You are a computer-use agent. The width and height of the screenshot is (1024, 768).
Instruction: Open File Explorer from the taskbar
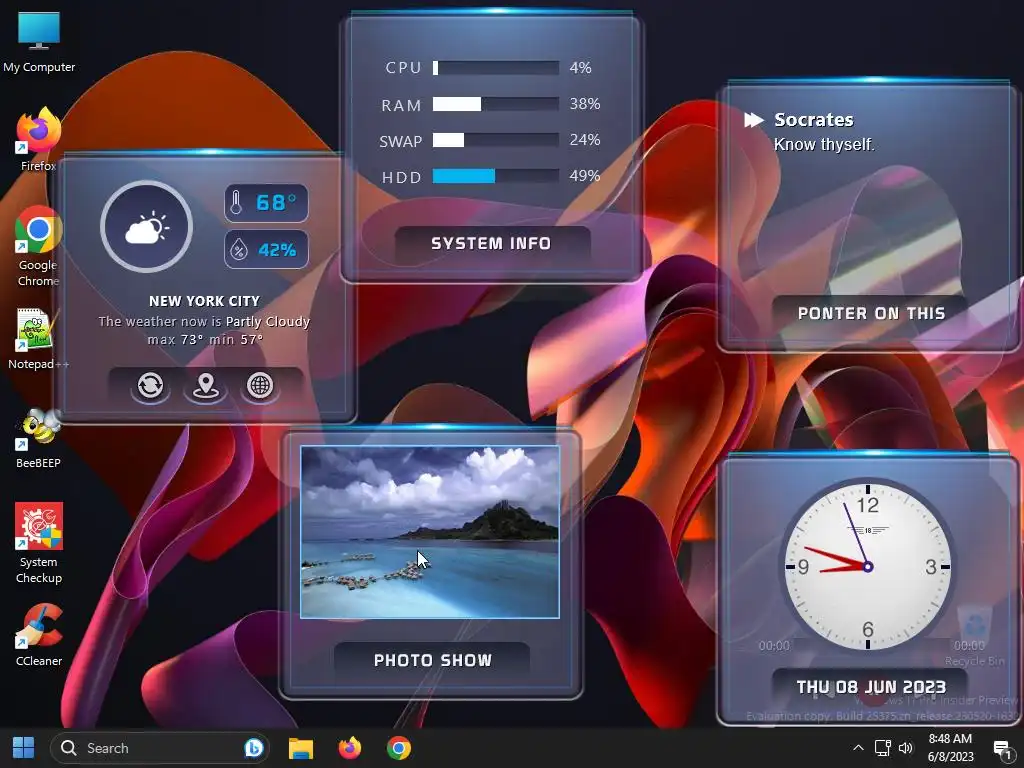click(x=301, y=748)
